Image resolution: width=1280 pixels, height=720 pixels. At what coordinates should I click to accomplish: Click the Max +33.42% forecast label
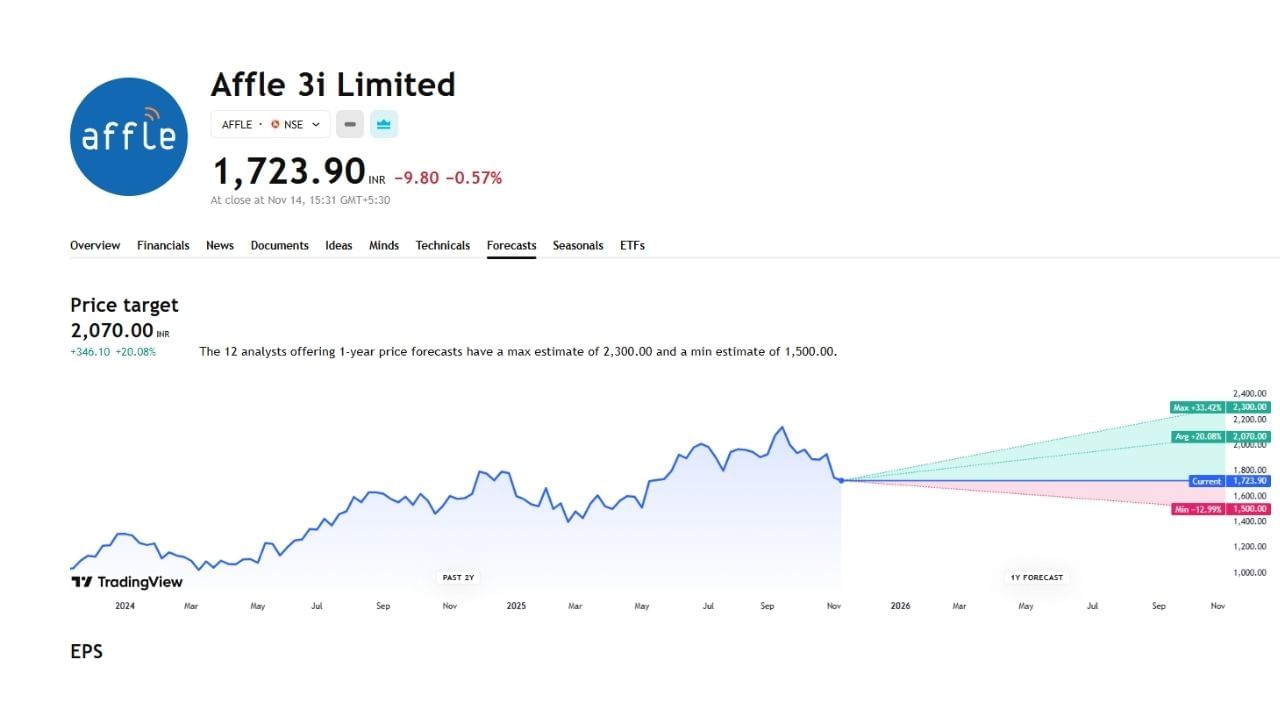[x=1198, y=407]
